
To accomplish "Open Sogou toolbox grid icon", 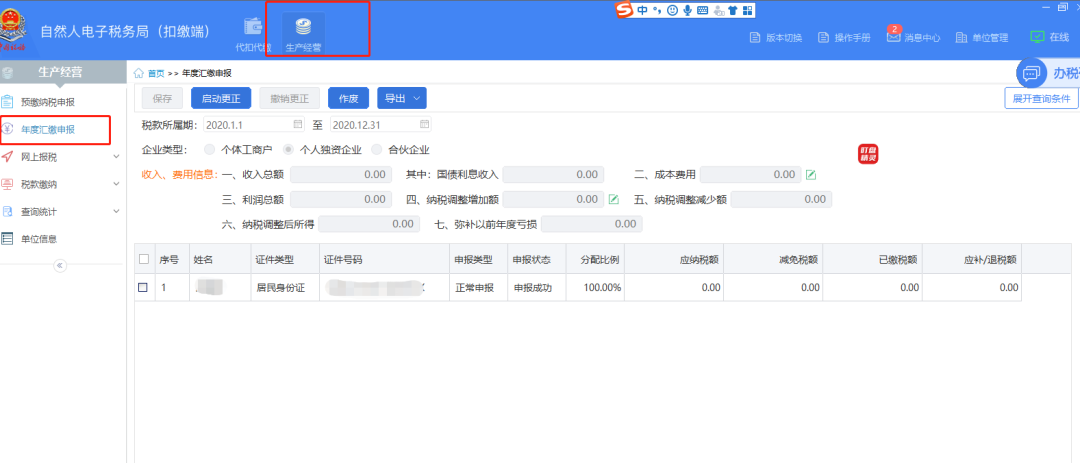I will [748, 10].
